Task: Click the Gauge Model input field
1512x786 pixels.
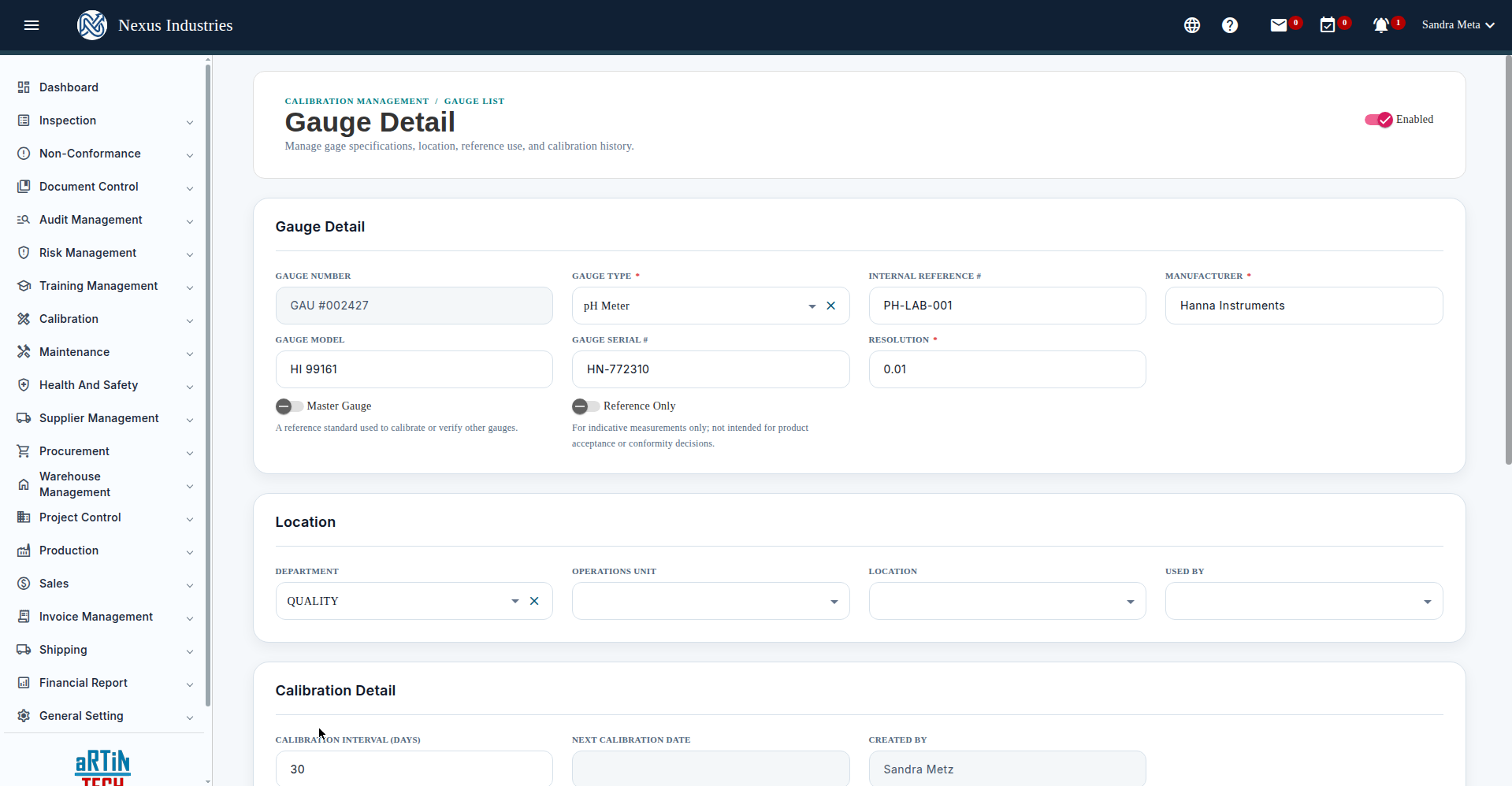Action: pyautogui.click(x=414, y=369)
